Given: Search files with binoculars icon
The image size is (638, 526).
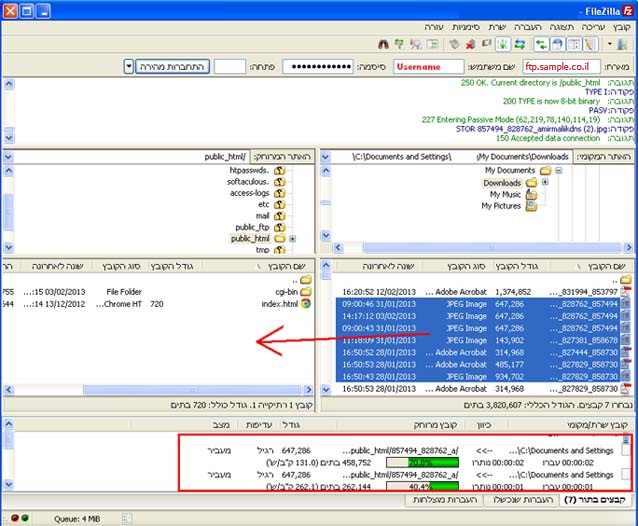Looking at the screenshot, I should coord(383,44).
